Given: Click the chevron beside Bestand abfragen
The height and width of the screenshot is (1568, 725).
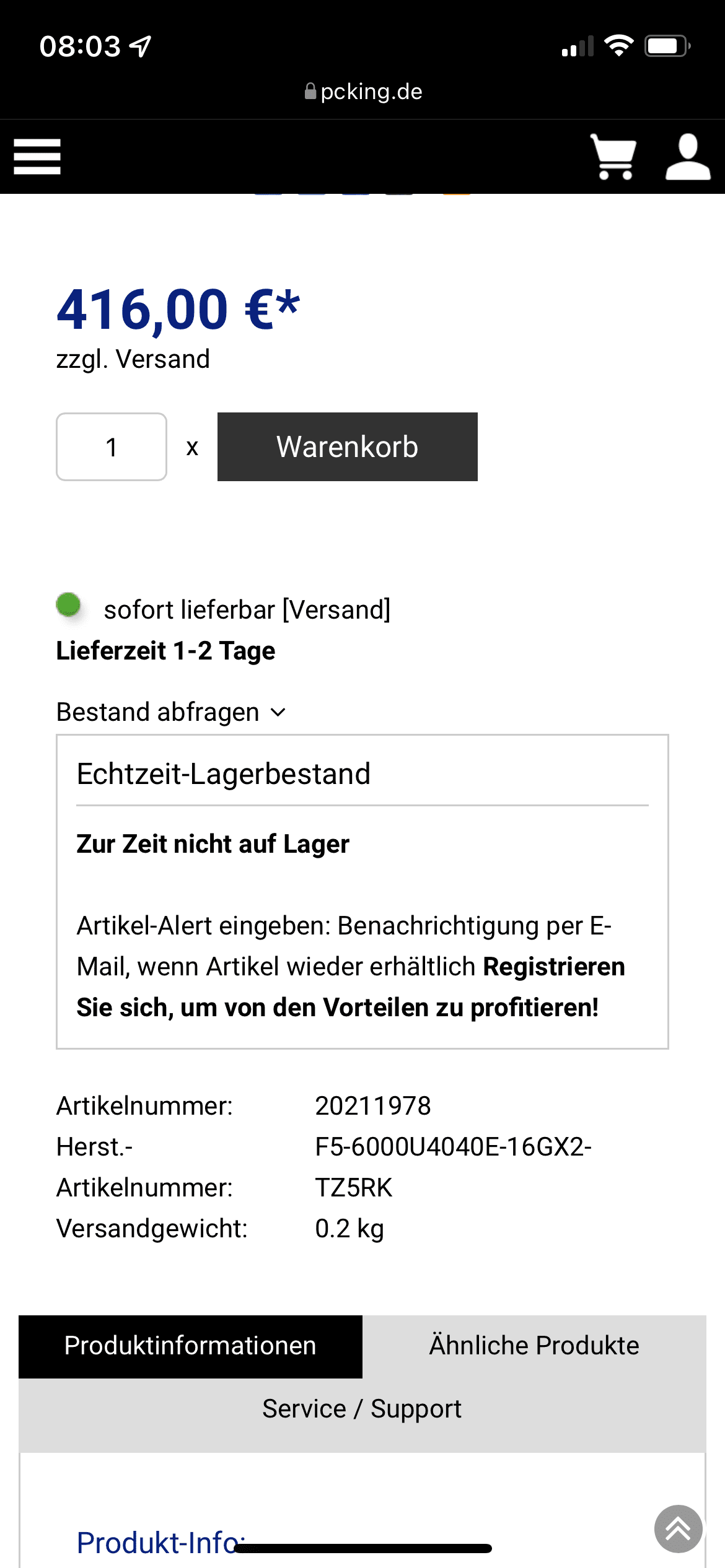Looking at the screenshot, I should tap(278, 713).
